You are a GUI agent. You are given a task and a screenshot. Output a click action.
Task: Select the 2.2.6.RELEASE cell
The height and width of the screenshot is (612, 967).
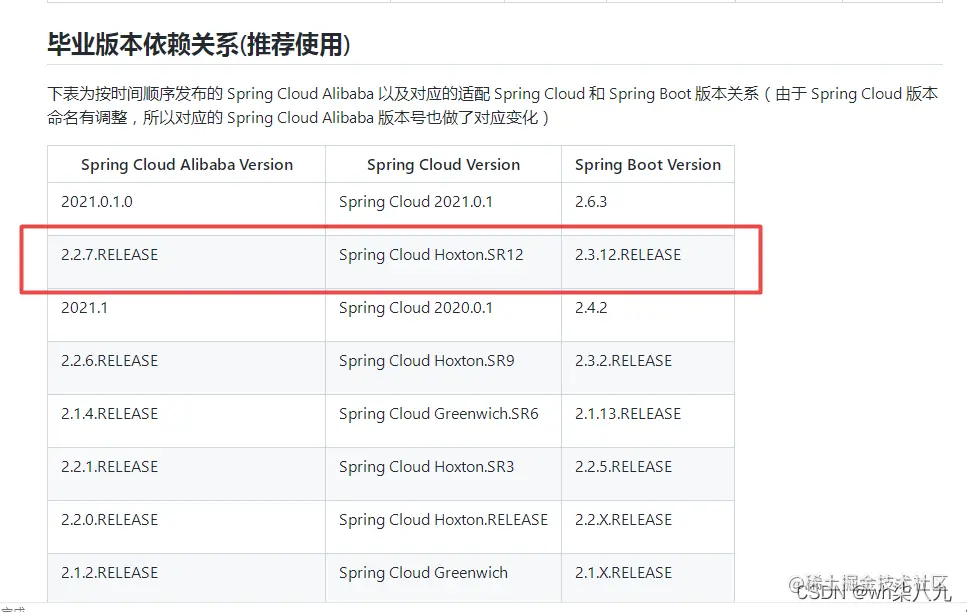(187, 368)
